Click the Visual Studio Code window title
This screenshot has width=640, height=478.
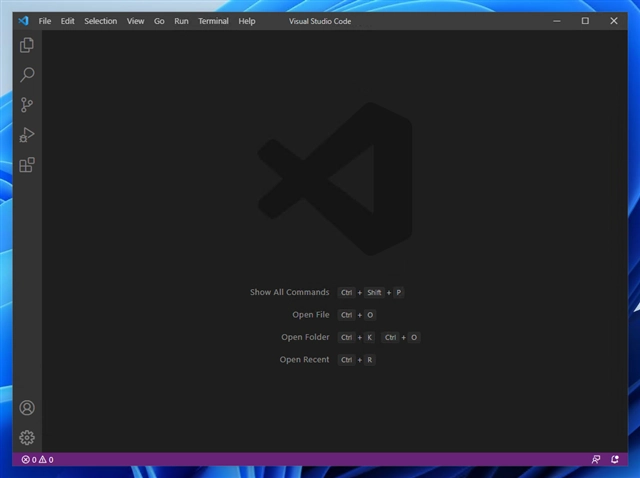pyautogui.click(x=320, y=21)
